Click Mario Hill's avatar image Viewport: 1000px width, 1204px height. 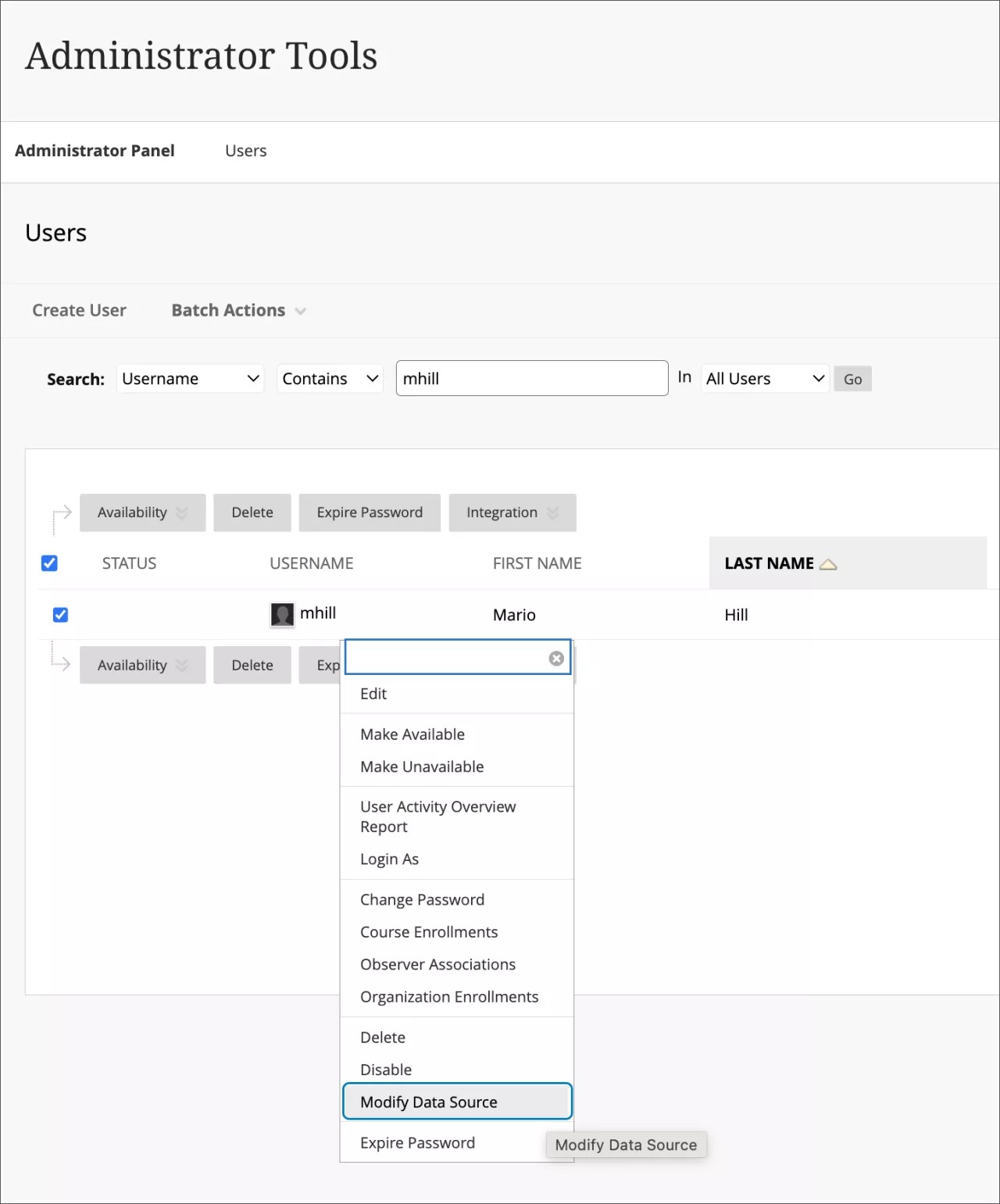tap(280, 614)
